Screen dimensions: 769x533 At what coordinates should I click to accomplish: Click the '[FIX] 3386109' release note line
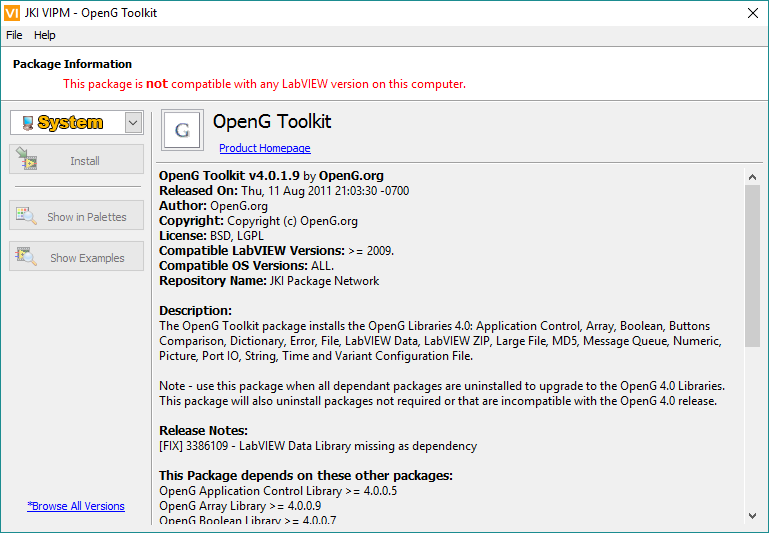pos(318,446)
